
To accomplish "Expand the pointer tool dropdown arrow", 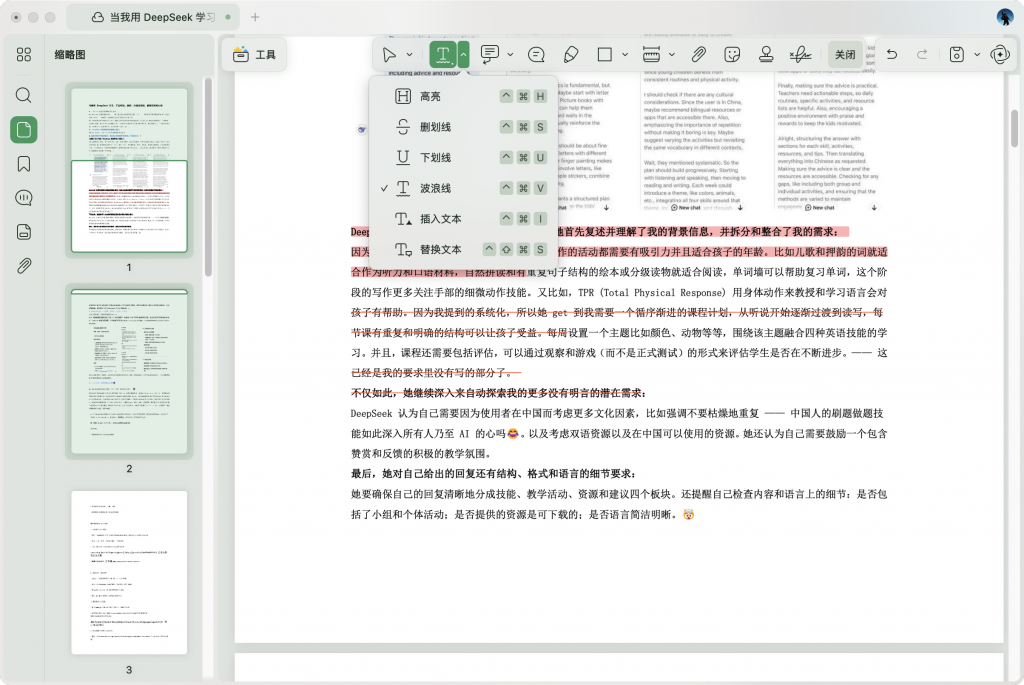I will (409, 55).
